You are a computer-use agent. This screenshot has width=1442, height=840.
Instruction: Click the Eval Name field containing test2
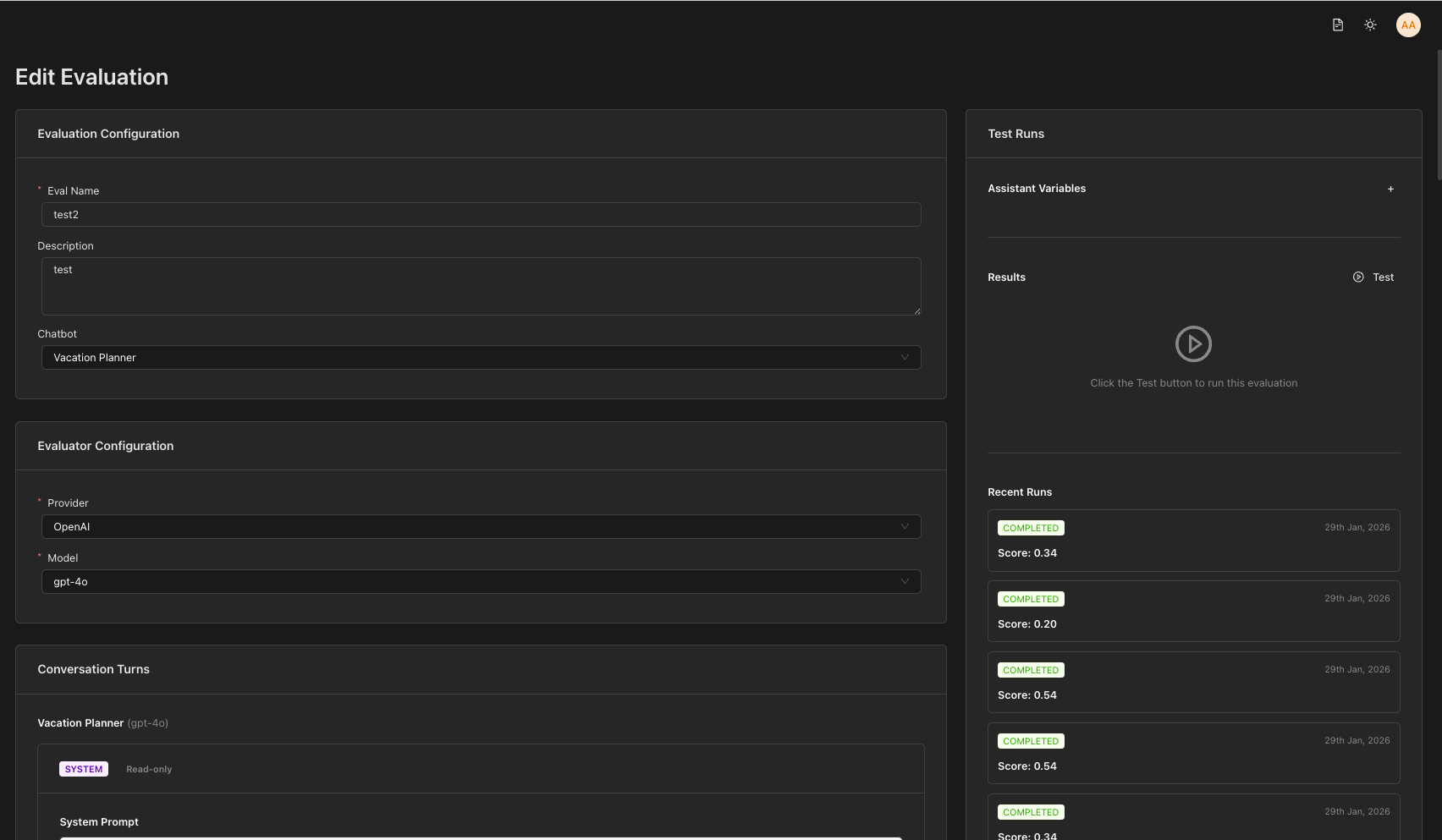pos(481,214)
